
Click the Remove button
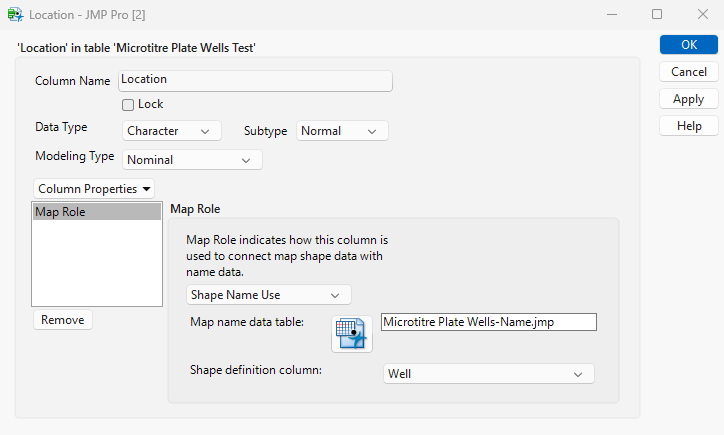[63, 320]
